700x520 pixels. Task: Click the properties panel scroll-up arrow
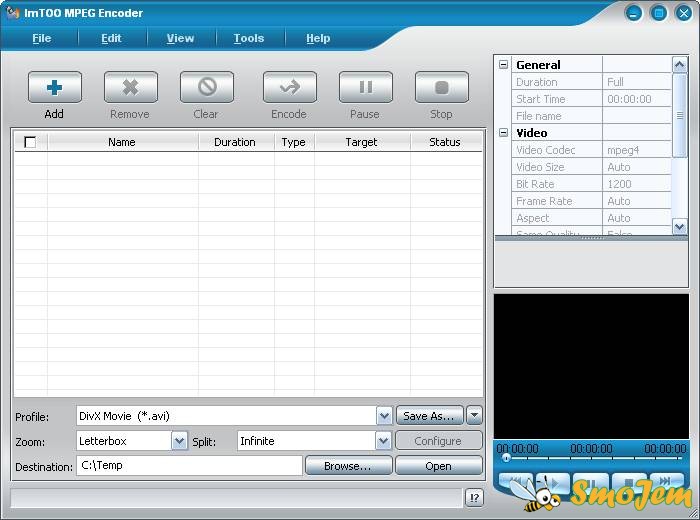click(679, 65)
